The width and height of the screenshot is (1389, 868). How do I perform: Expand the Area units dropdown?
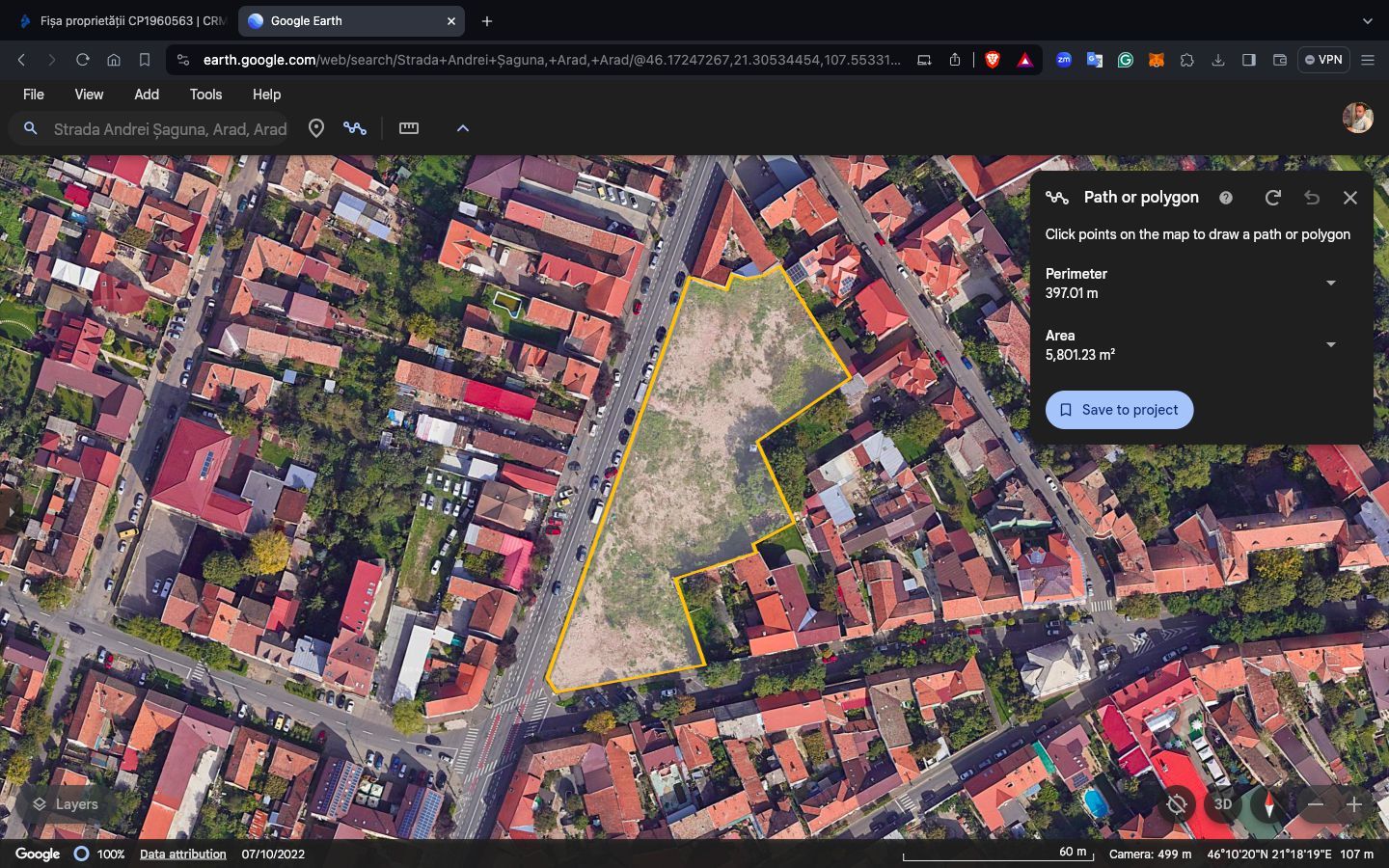(x=1331, y=345)
